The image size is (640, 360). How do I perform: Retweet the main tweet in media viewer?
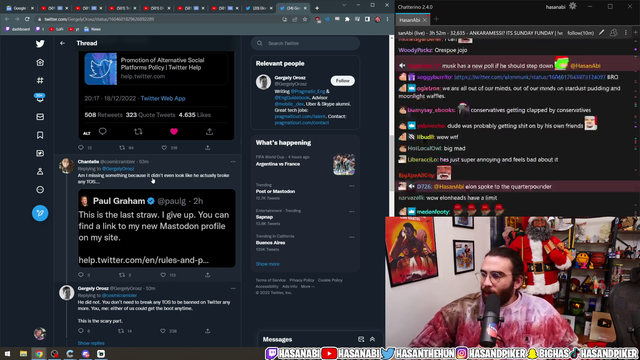pos(138,131)
